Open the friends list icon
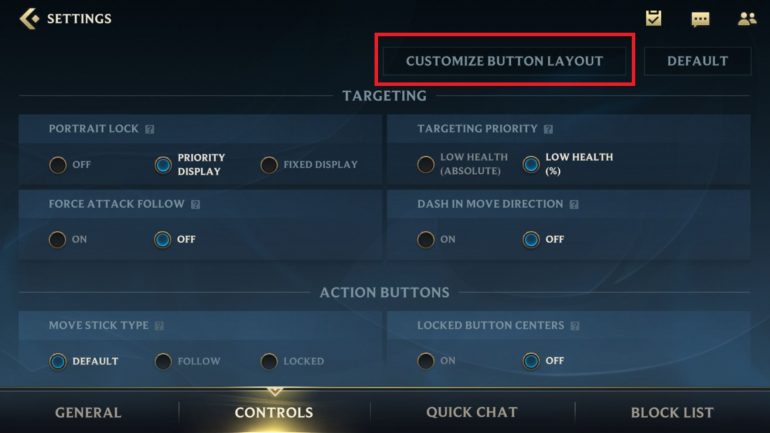 tap(747, 19)
